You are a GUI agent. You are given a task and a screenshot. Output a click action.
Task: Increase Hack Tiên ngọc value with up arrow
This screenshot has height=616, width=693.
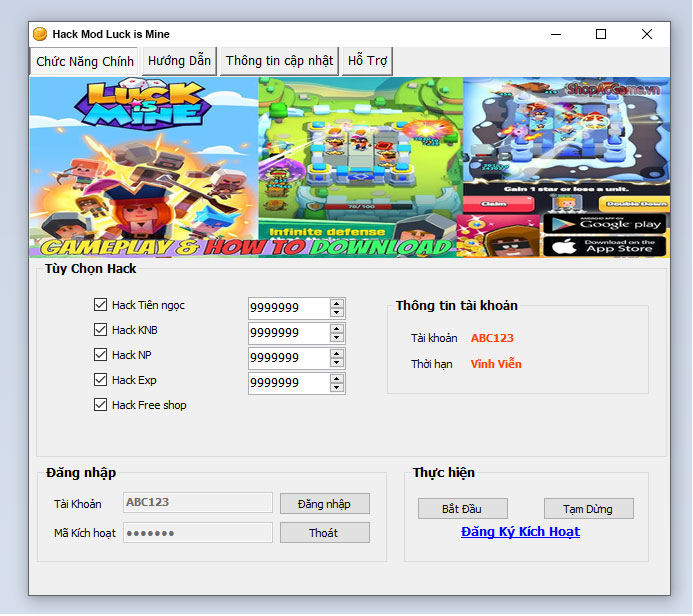click(x=337, y=304)
